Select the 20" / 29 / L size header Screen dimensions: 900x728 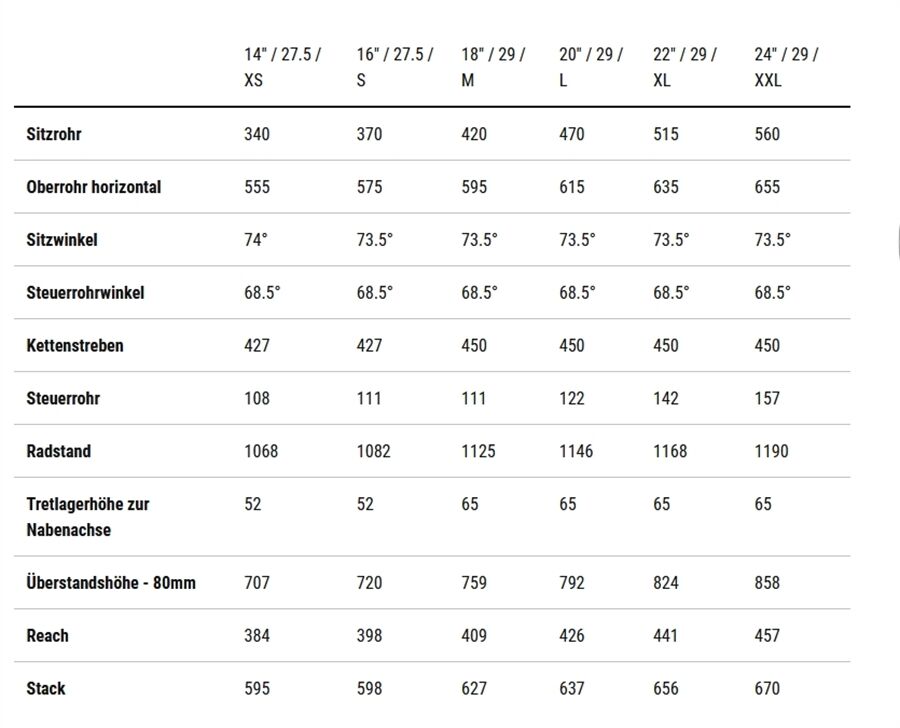pyautogui.click(x=591, y=67)
